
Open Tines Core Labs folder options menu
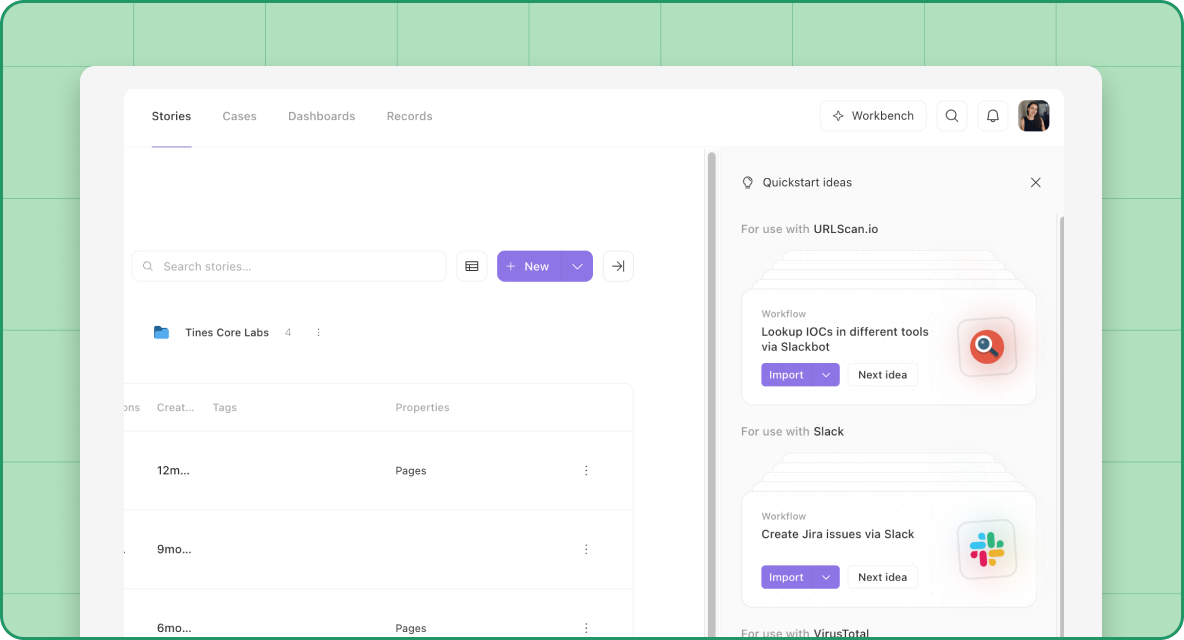click(319, 333)
